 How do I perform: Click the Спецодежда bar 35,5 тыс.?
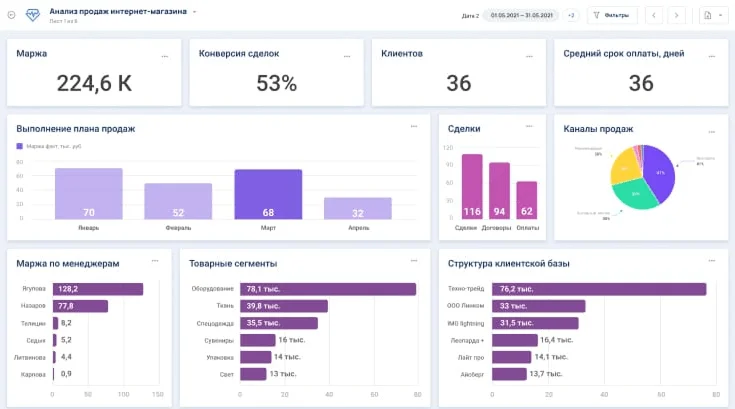click(x=279, y=323)
